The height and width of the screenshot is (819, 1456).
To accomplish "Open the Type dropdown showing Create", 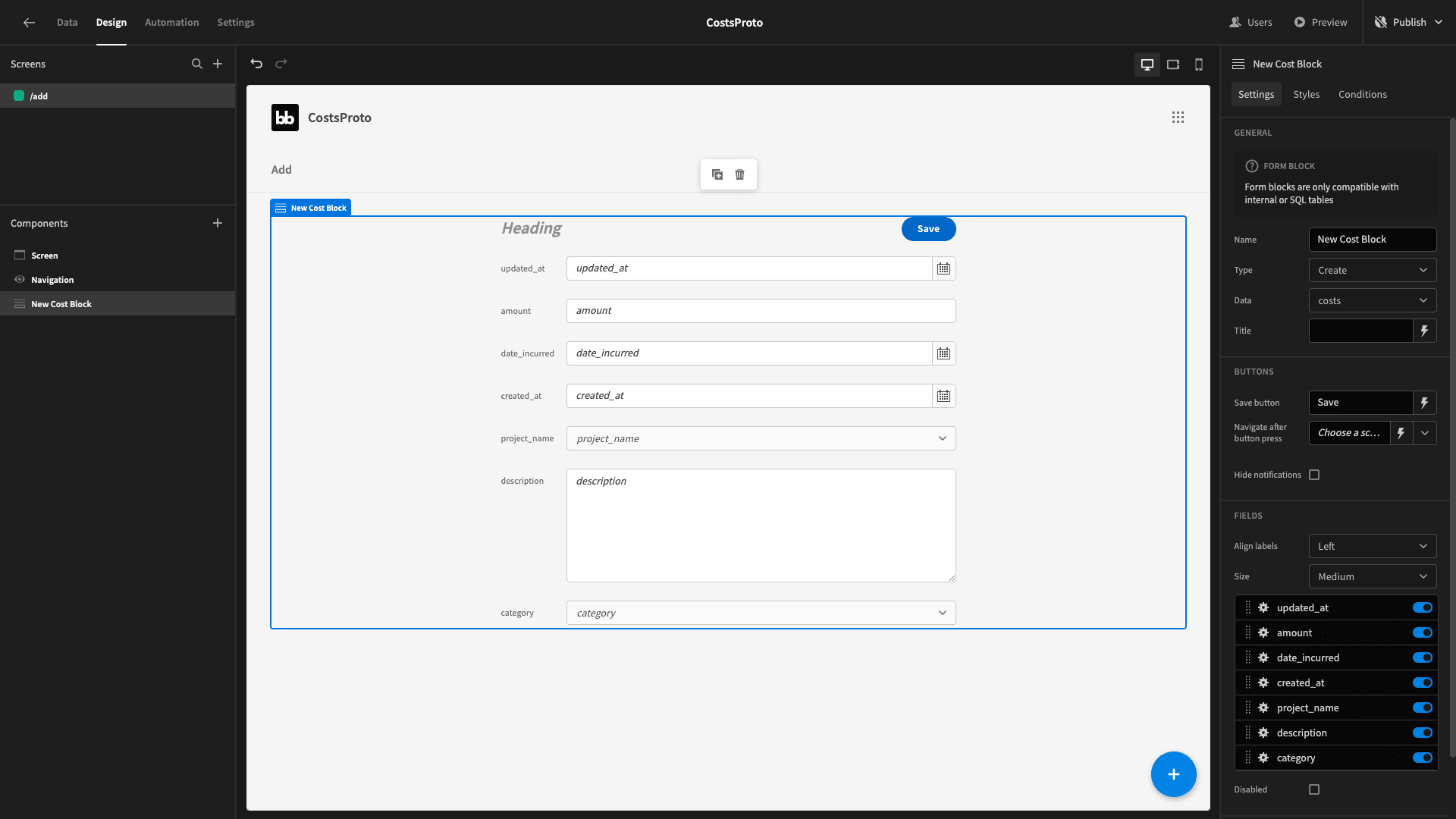I will 1373,270.
